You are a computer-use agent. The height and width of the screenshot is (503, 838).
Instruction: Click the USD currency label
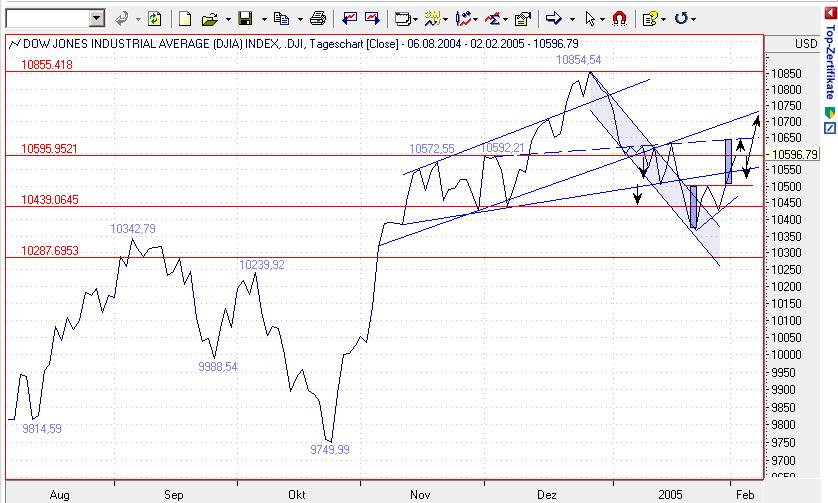pos(805,44)
